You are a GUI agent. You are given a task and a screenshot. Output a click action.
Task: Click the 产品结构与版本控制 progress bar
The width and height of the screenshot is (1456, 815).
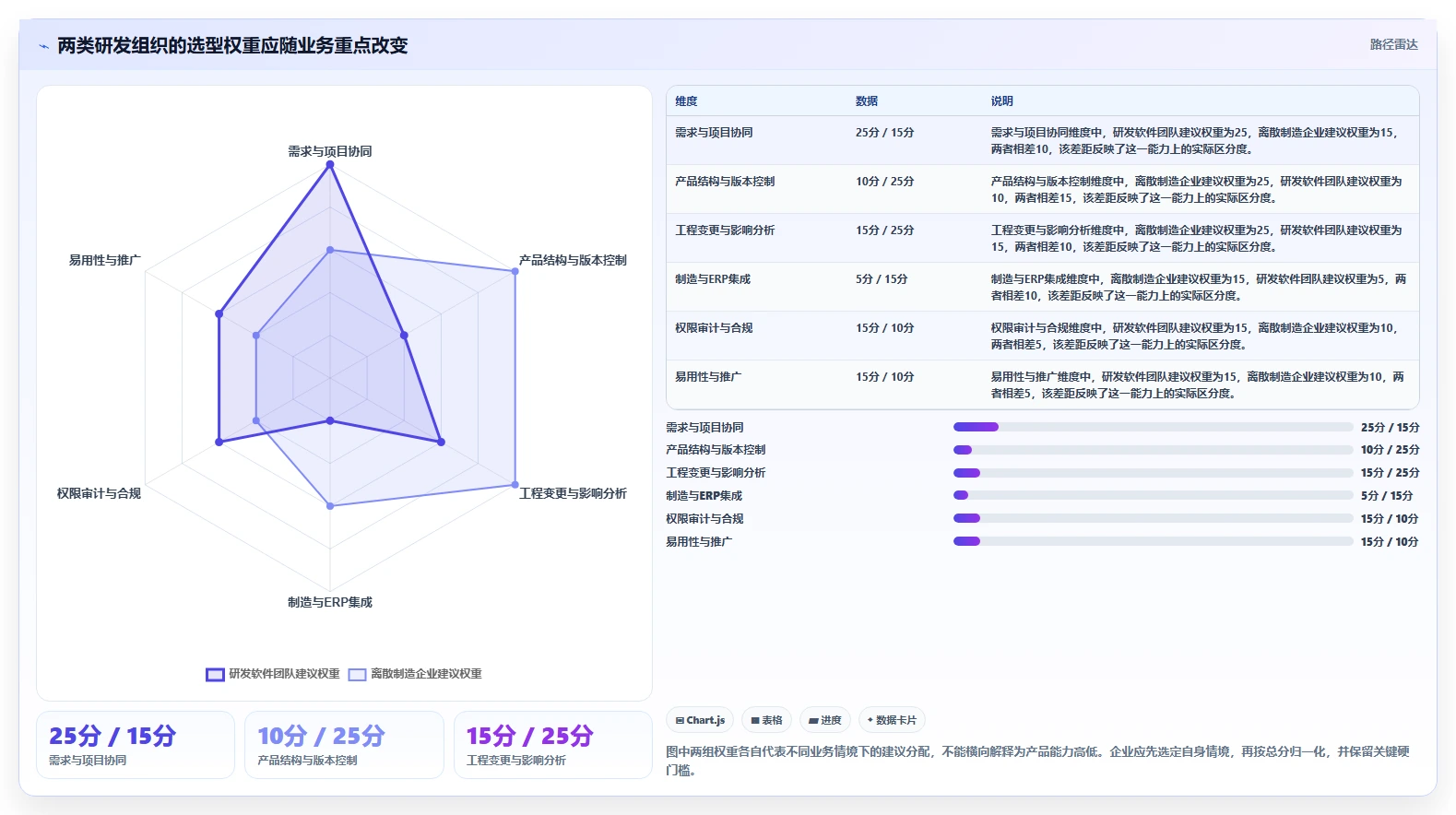pos(1153,450)
